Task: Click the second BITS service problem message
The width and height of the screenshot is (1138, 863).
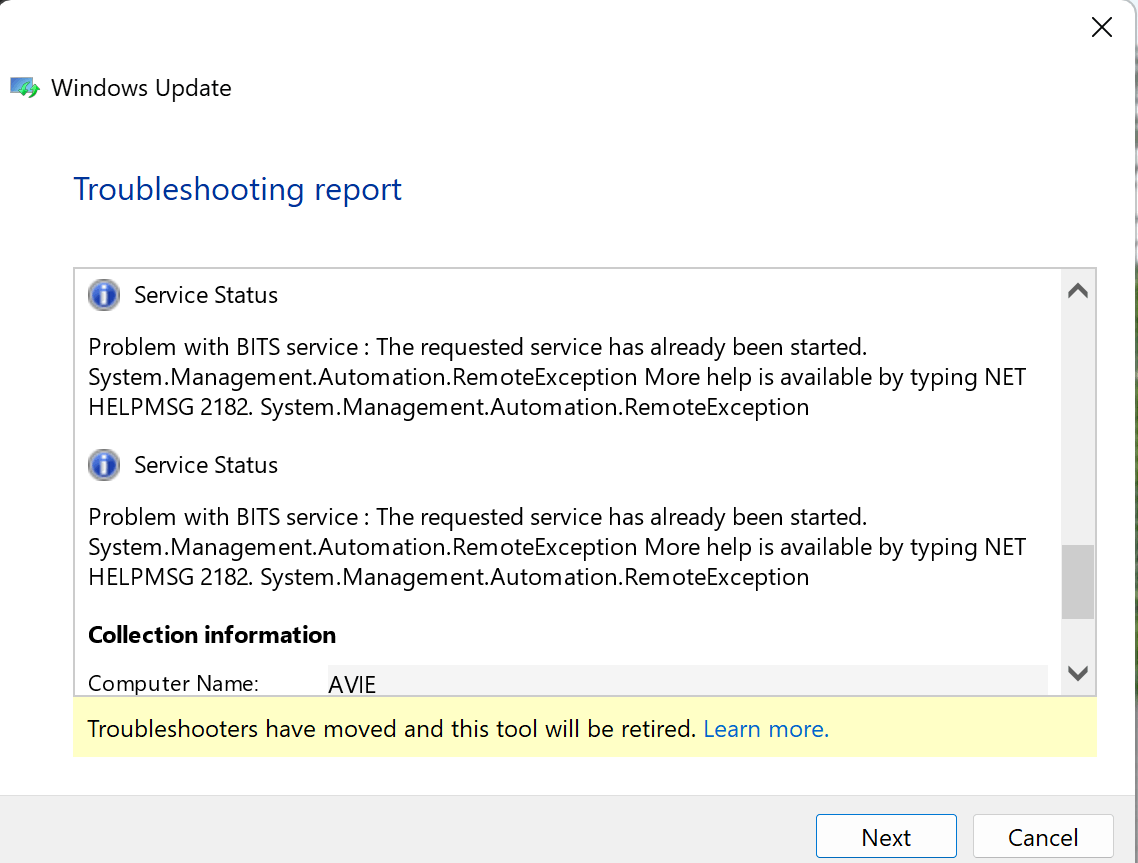Action: coord(557,547)
